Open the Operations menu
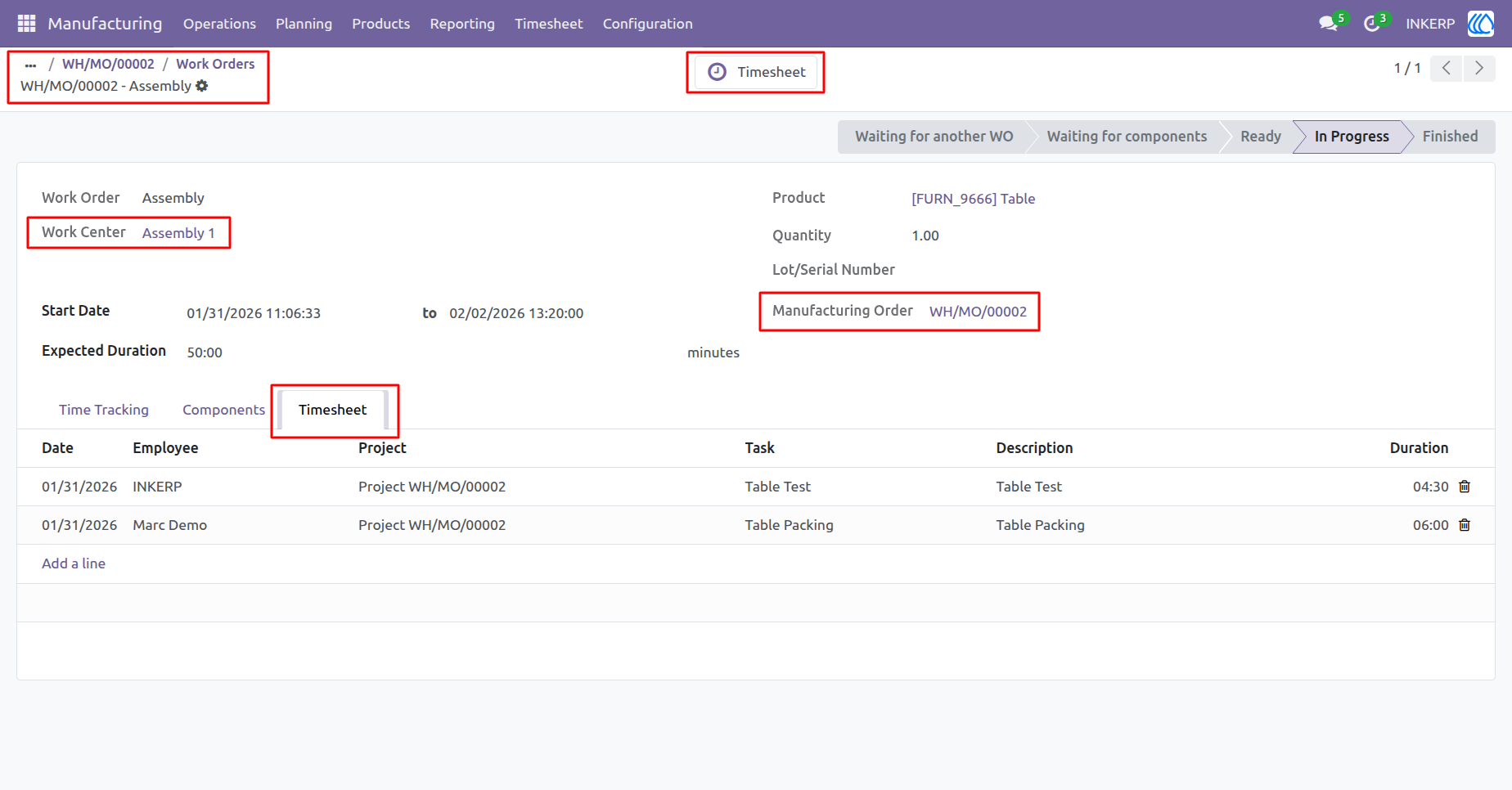Screen dimensions: 1512x790 coord(219,24)
